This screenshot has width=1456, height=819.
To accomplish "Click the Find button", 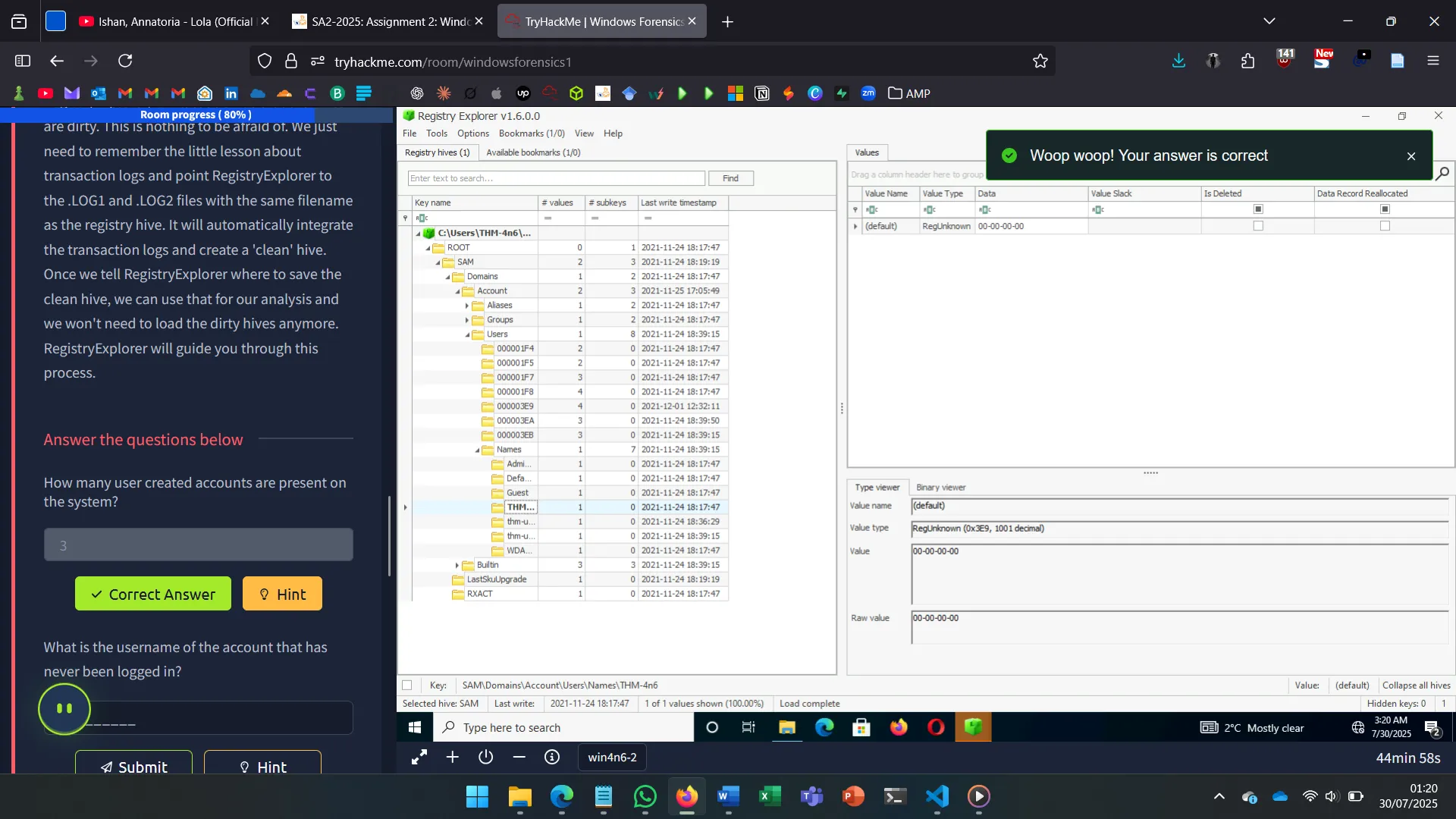I will click(x=730, y=178).
